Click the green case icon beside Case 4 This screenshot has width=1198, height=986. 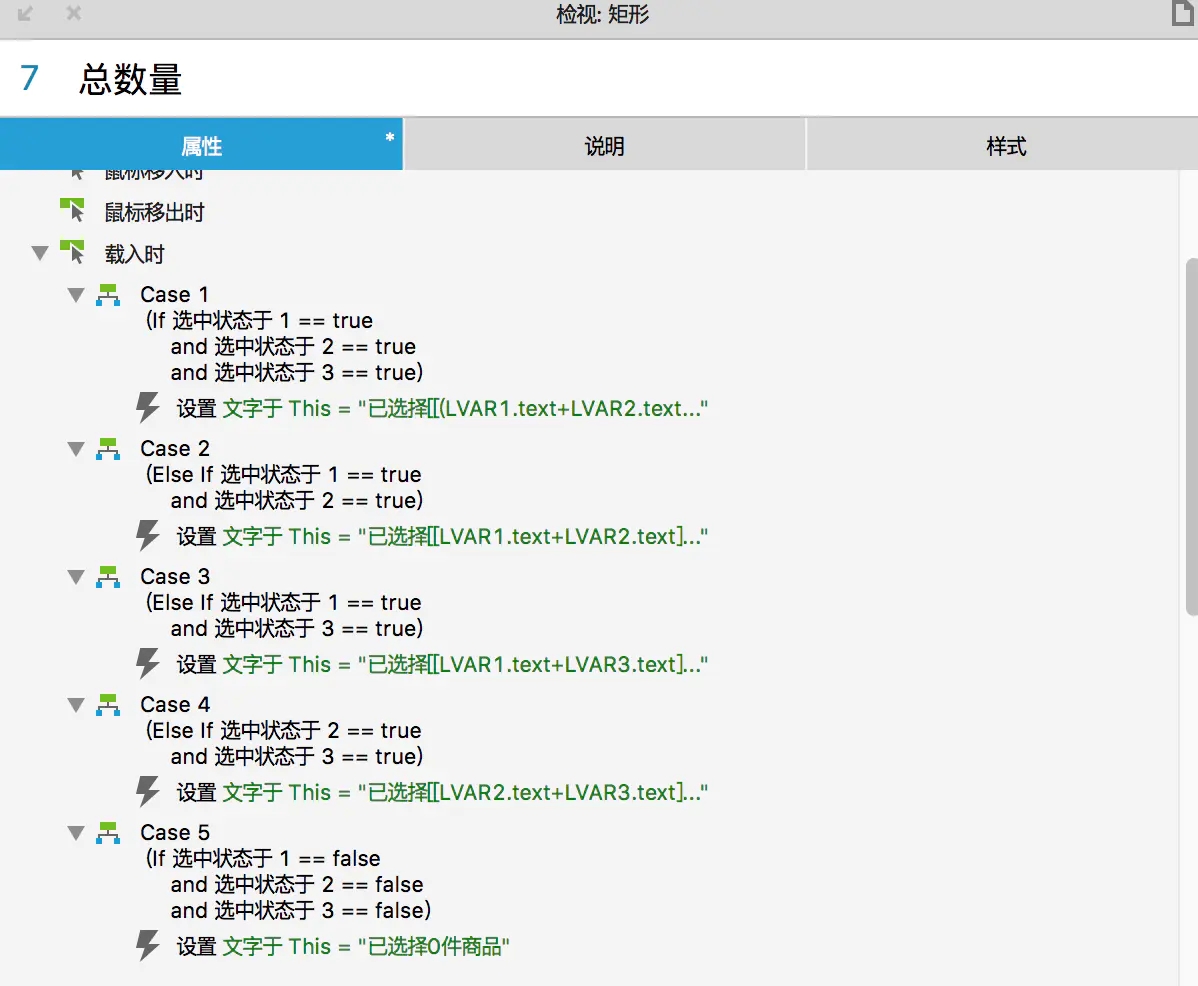(x=108, y=705)
